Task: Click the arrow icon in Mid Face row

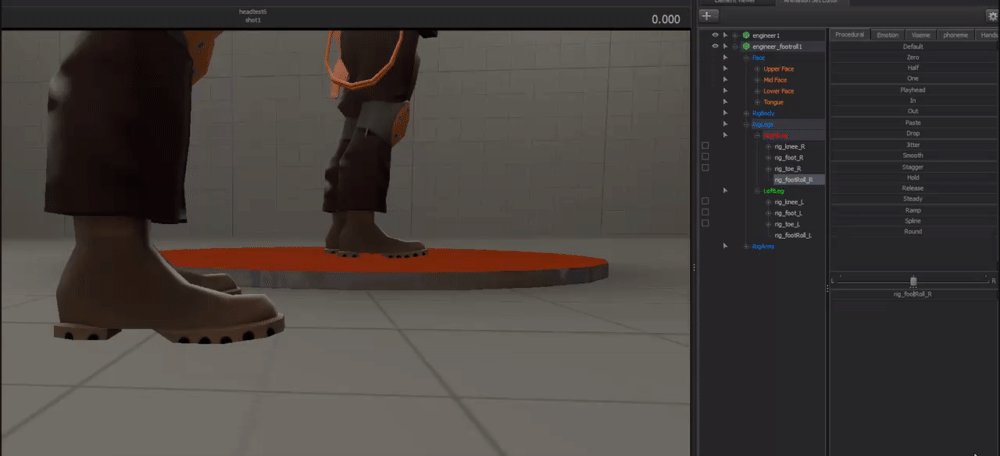Action: [725, 80]
